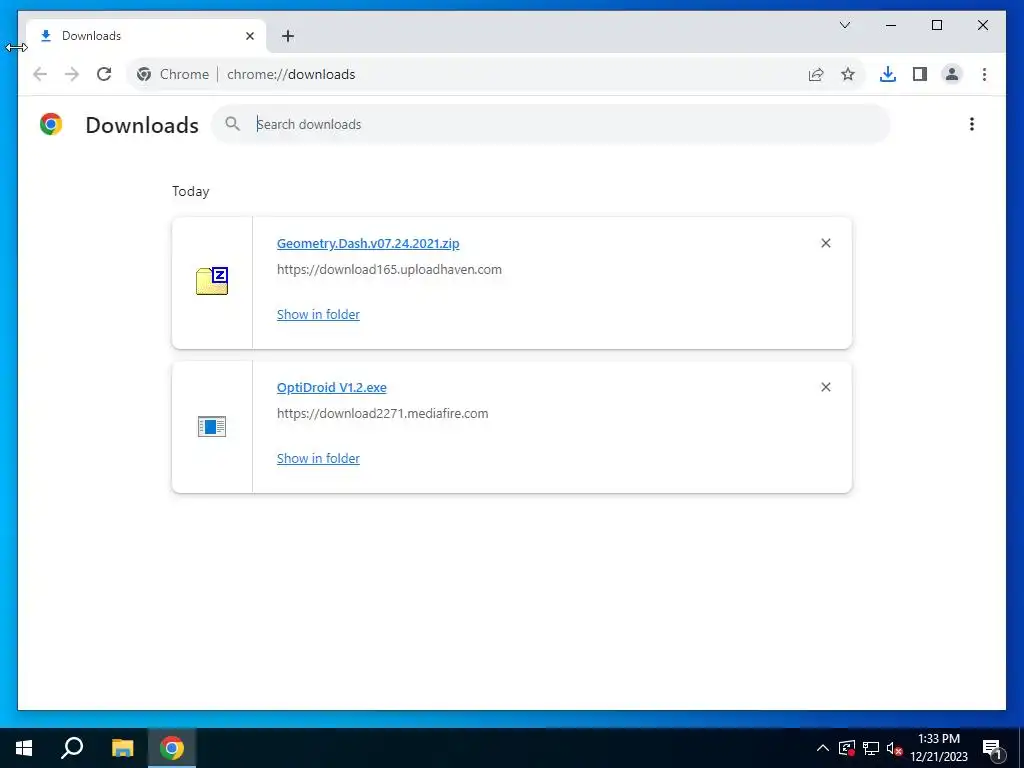The image size is (1024, 768).
Task: Open a new tab with plus button
Action: 288,36
